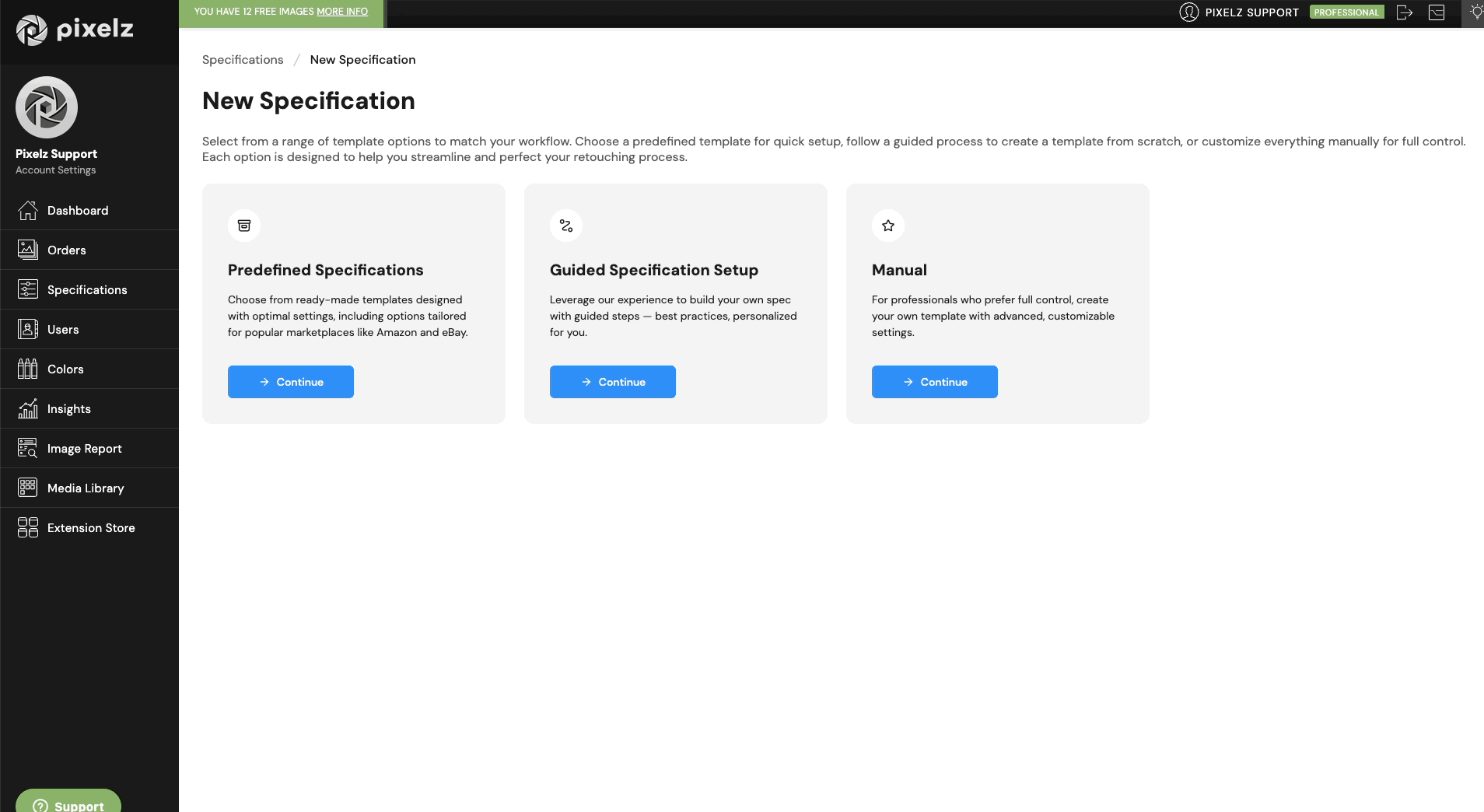Click the PIXELZ SUPPORT username in top bar
This screenshot has width=1484, height=812.
click(x=1252, y=12)
